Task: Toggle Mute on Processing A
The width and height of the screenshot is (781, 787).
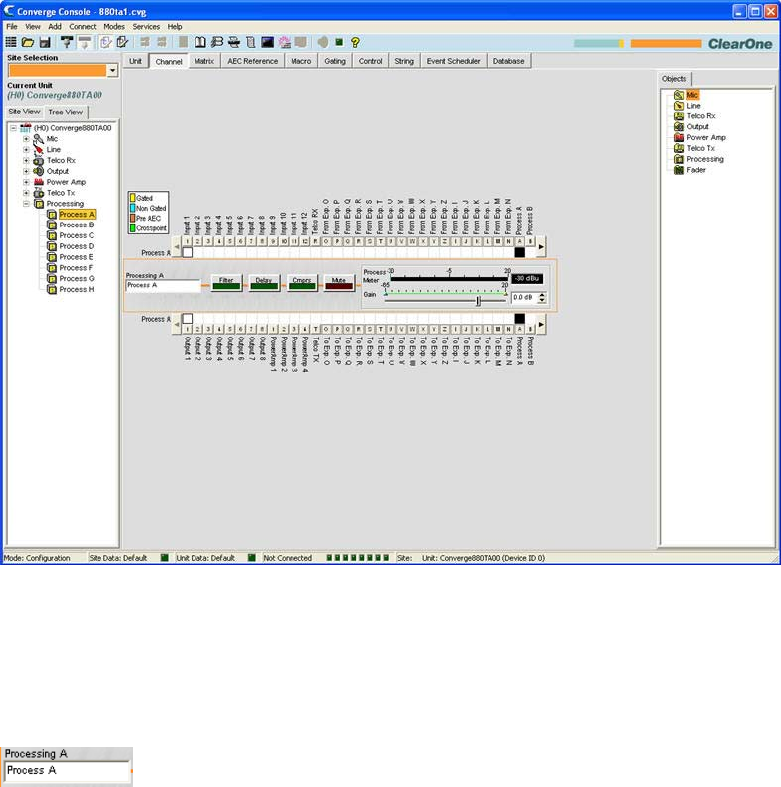Action: (339, 283)
